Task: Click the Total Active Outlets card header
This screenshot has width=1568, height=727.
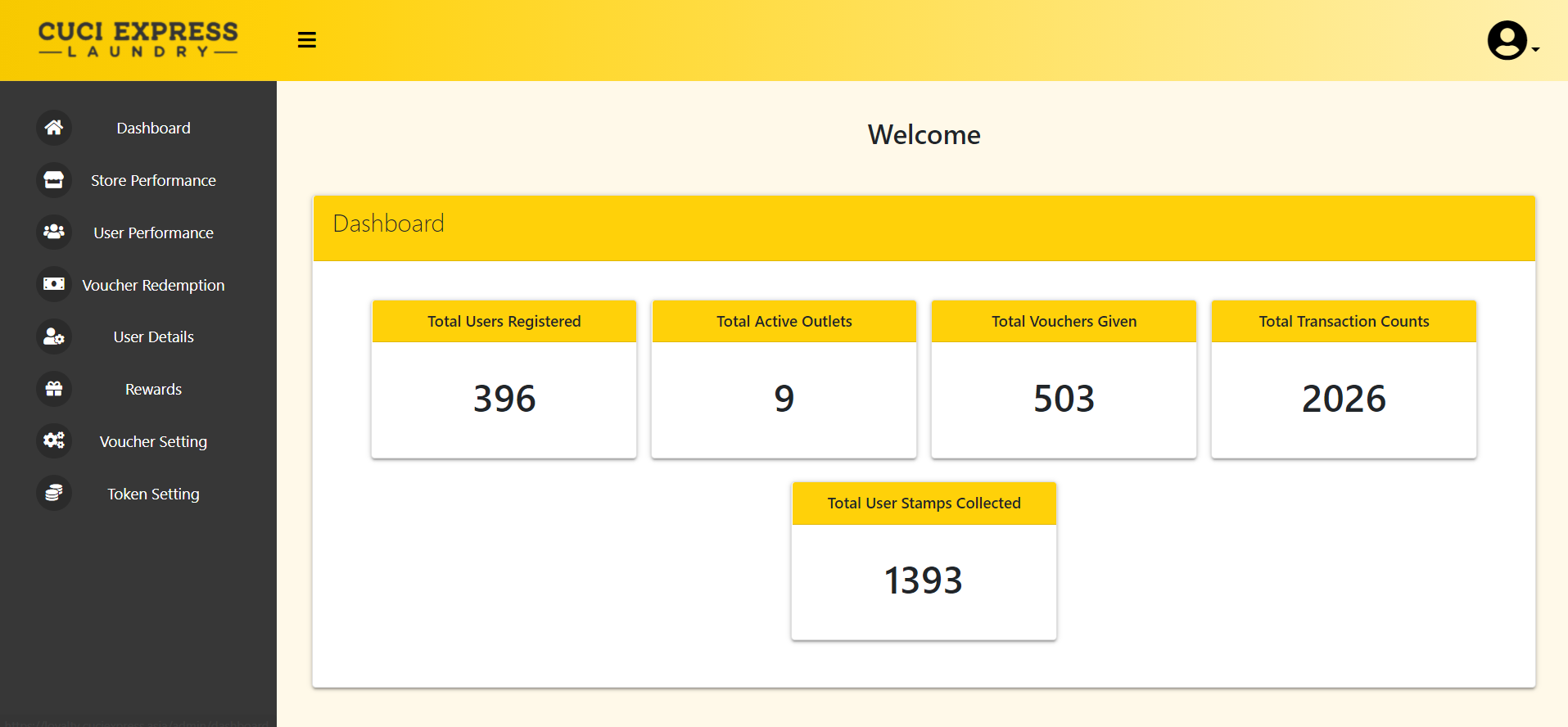Action: (x=784, y=322)
